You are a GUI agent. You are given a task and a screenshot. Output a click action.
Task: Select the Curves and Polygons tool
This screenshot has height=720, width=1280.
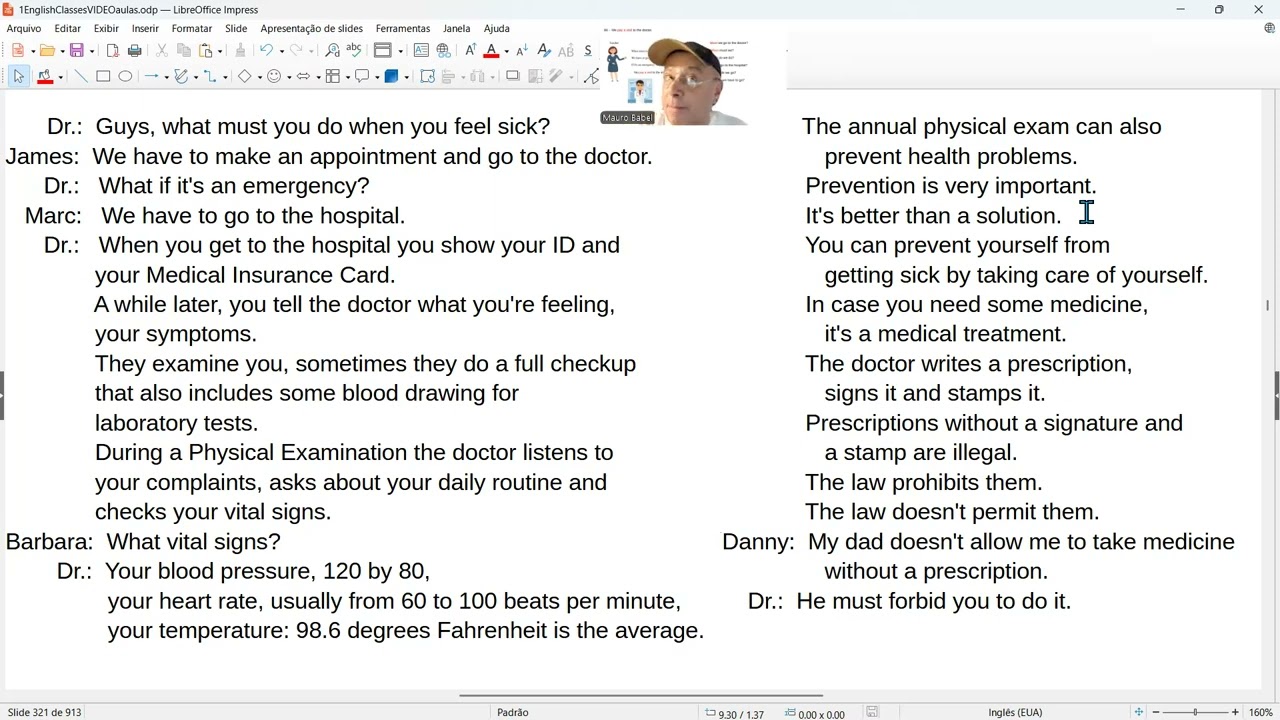pyautogui.click(x=181, y=76)
